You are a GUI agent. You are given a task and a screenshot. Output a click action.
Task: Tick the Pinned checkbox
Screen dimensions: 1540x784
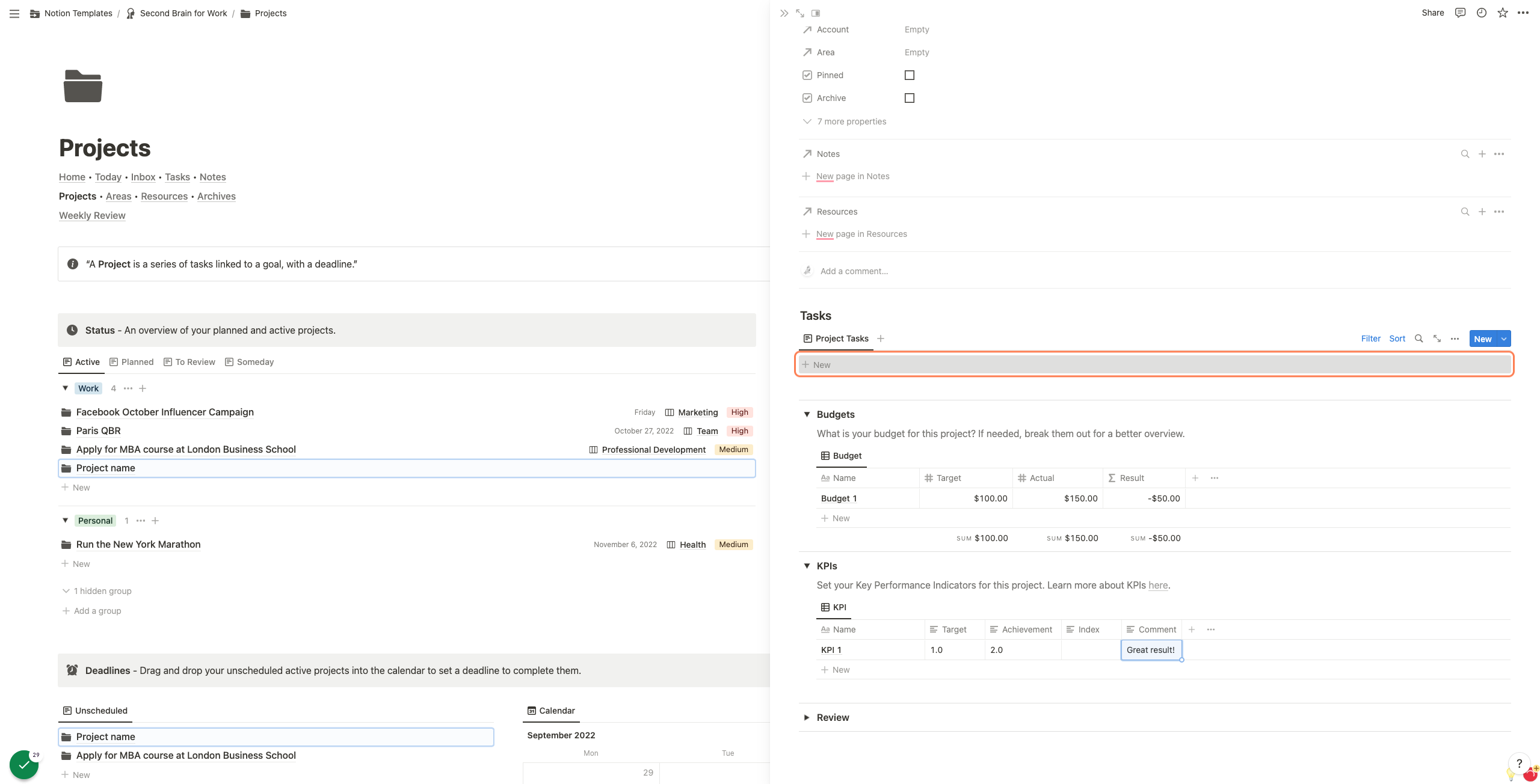910,75
